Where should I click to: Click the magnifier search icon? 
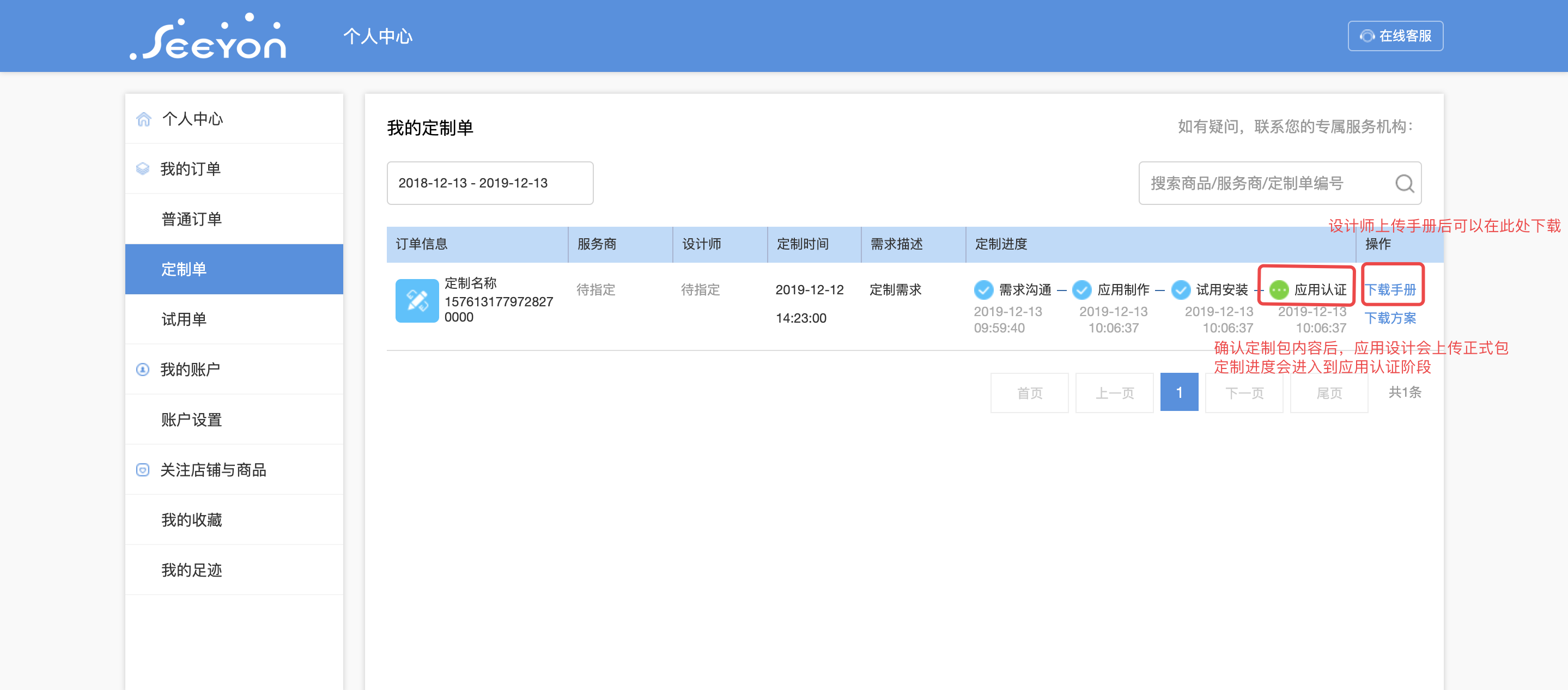pyautogui.click(x=1405, y=183)
